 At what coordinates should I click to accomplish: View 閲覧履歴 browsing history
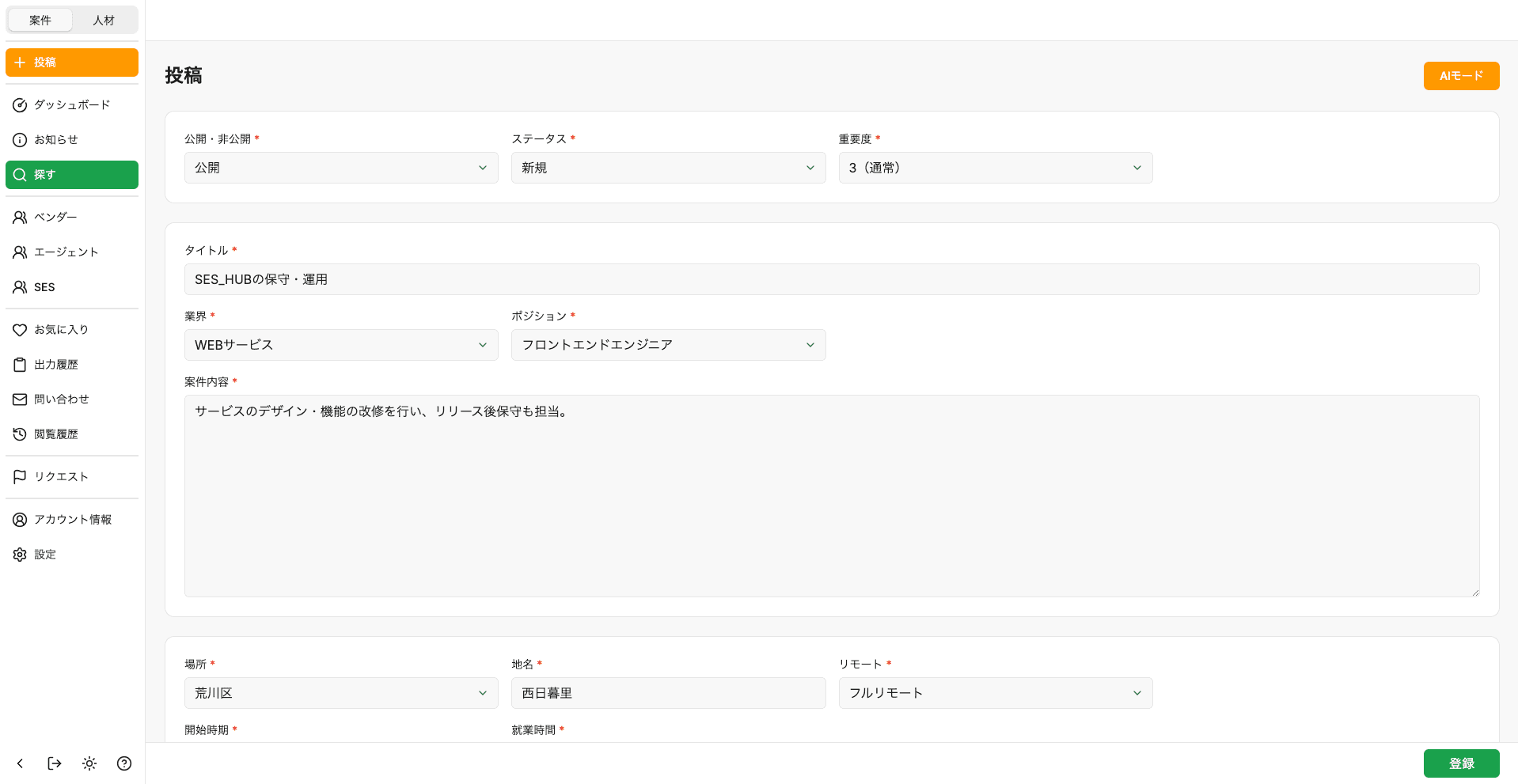(71, 434)
